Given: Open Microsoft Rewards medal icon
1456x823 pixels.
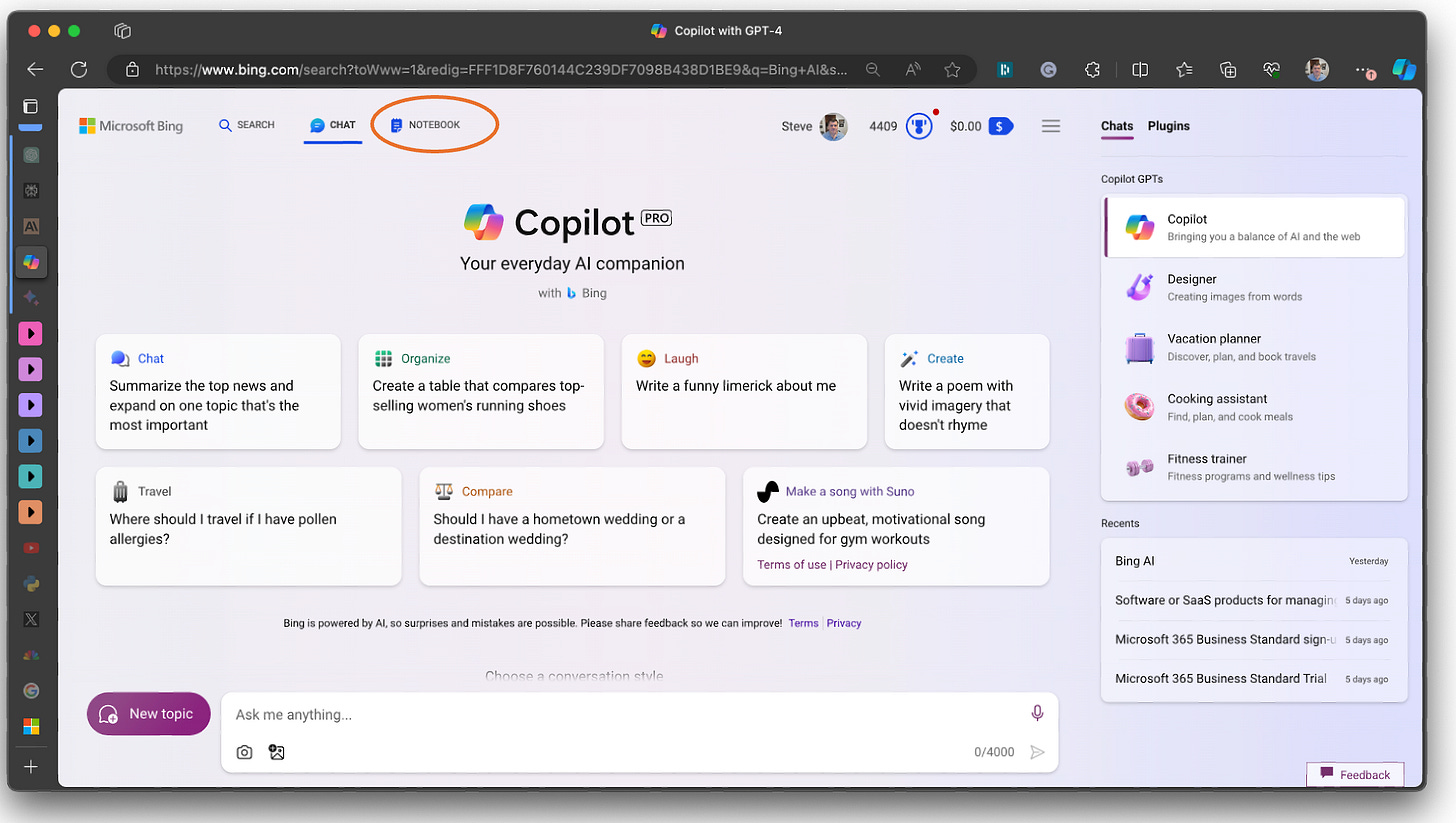Looking at the screenshot, I should (x=919, y=127).
